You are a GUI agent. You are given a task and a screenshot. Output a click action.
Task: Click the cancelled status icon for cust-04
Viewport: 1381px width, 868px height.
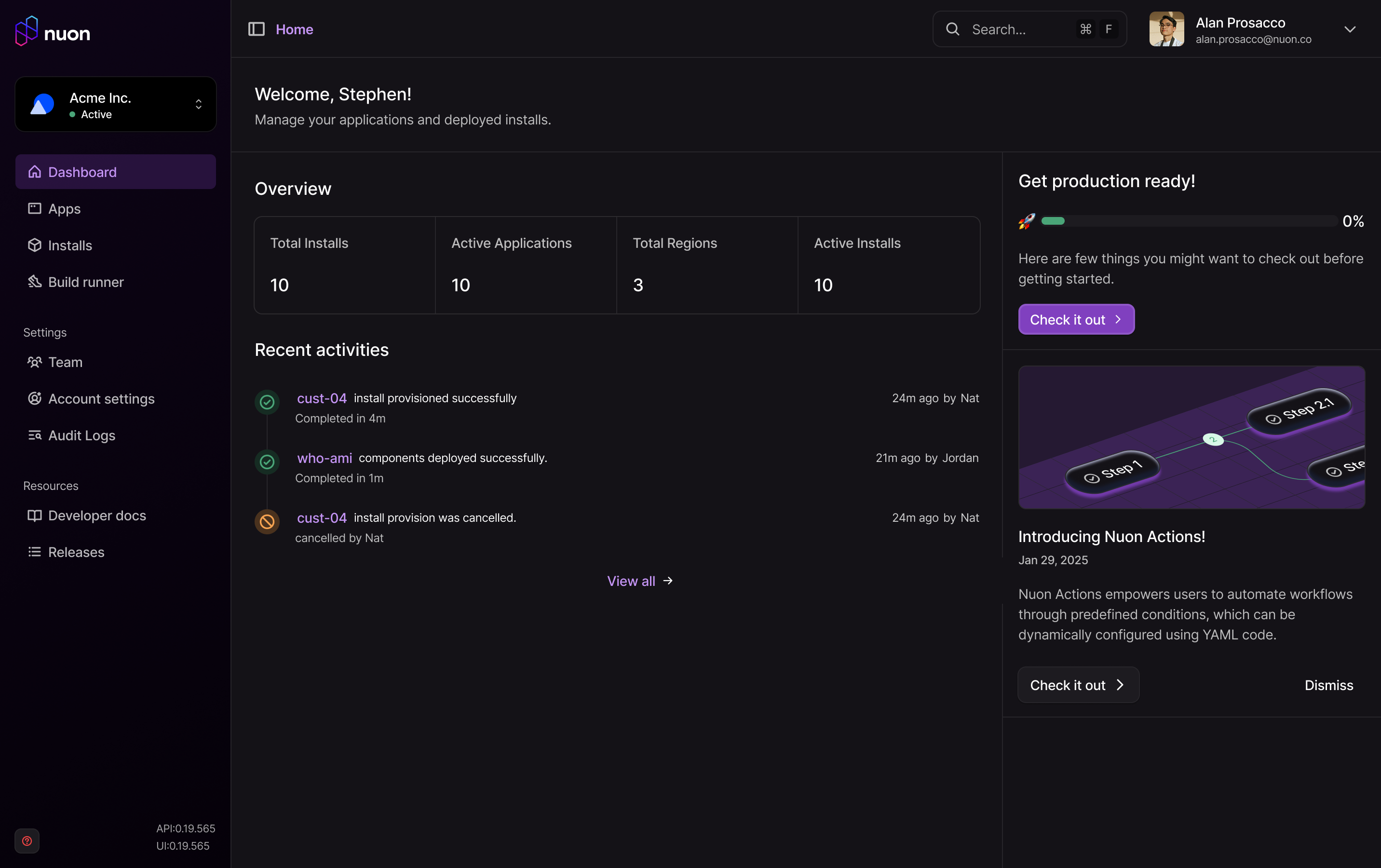pos(267,521)
